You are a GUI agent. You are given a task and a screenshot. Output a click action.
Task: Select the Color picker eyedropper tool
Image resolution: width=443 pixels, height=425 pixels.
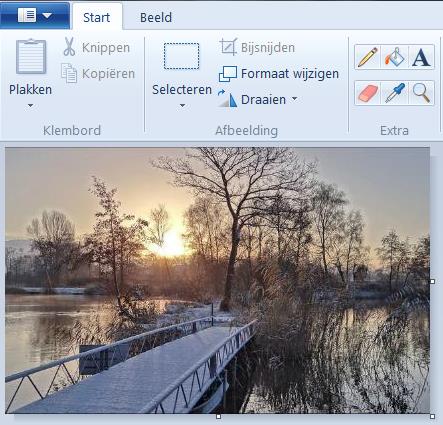point(395,93)
